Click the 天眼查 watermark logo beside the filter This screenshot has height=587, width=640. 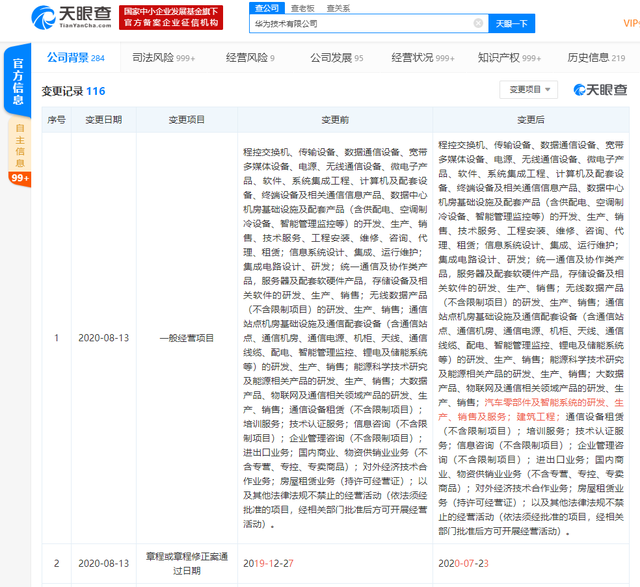point(599,90)
